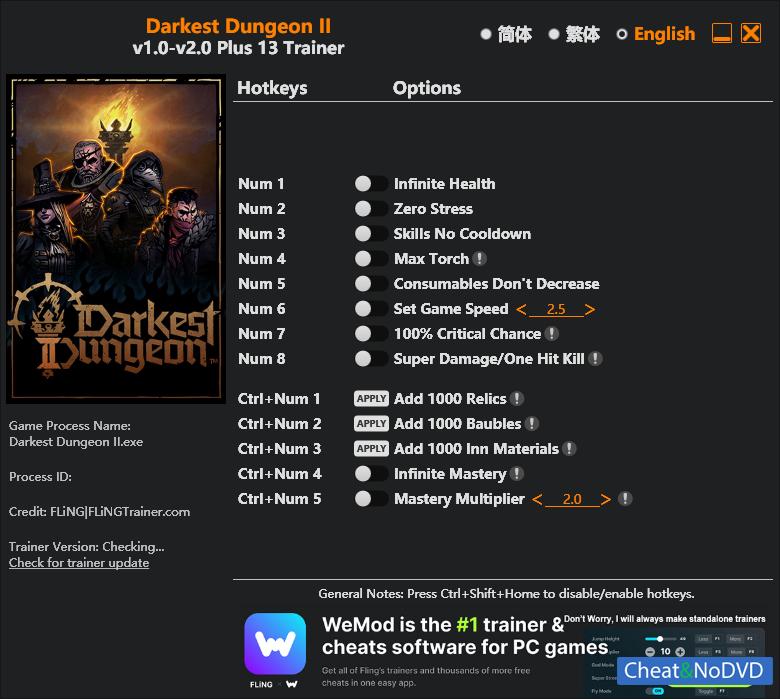
Task: Enable Infinite Mastery toggle
Action: (x=371, y=474)
